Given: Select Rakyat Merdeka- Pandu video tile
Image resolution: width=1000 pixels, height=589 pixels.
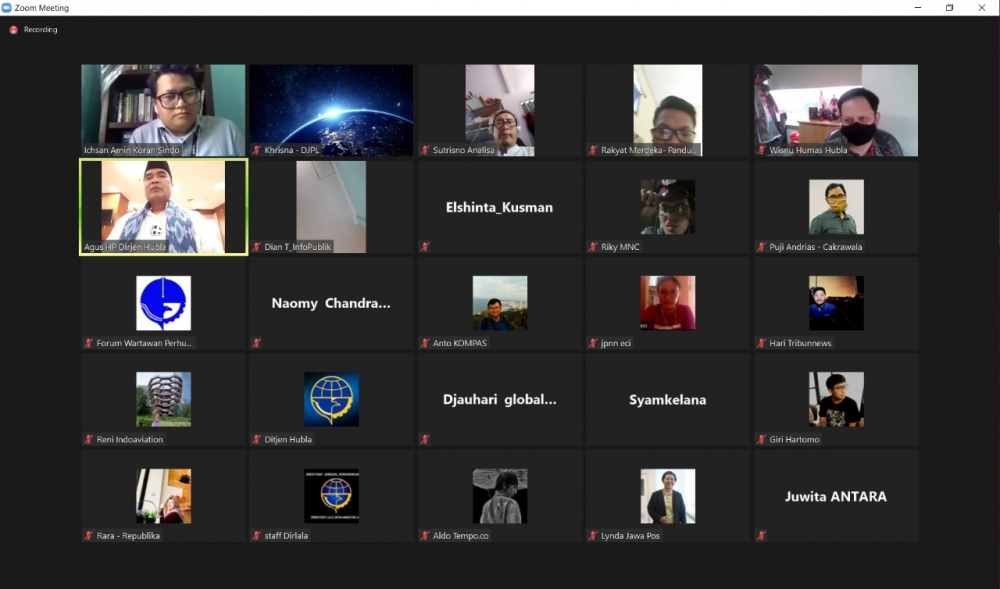Looking at the screenshot, I should (668, 110).
